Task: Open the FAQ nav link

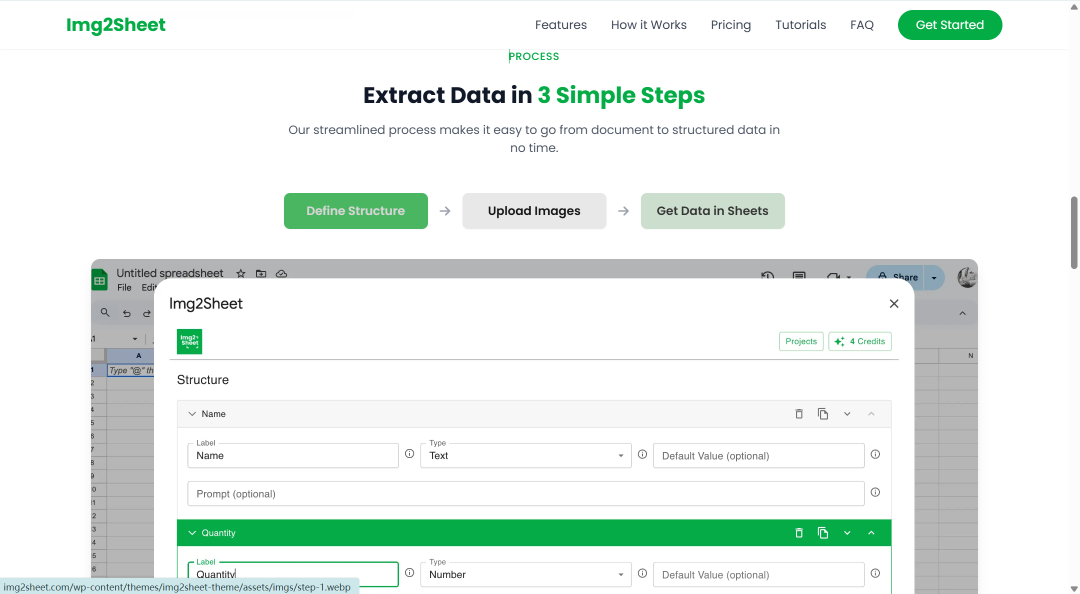Action: (x=862, y=25)
